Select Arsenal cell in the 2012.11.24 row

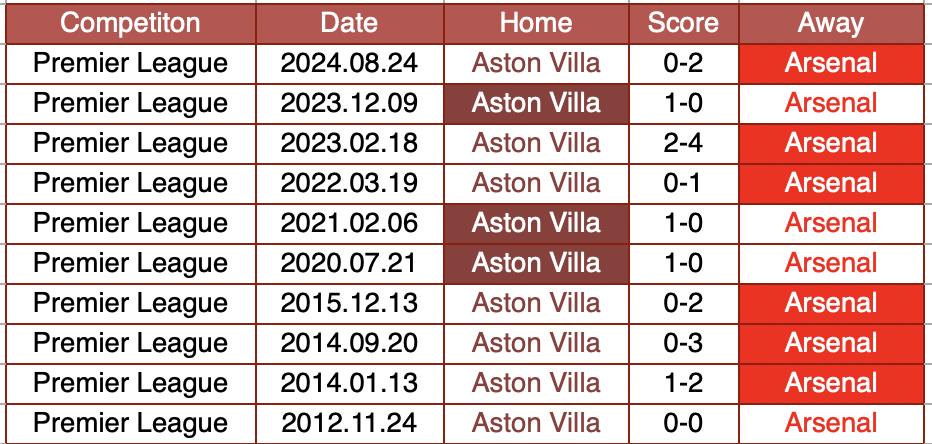tap(831, 424)
